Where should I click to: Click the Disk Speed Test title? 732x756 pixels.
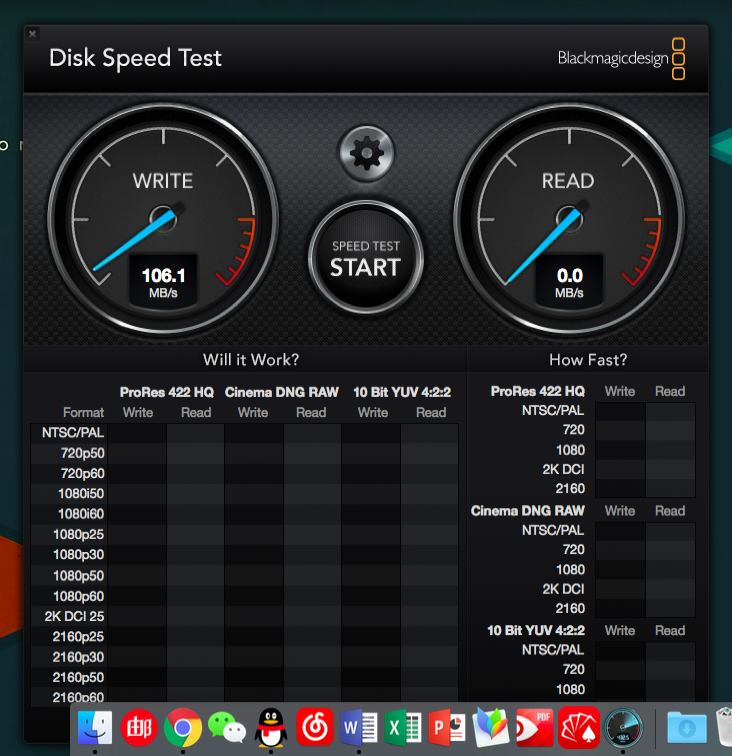coord(136,58)
